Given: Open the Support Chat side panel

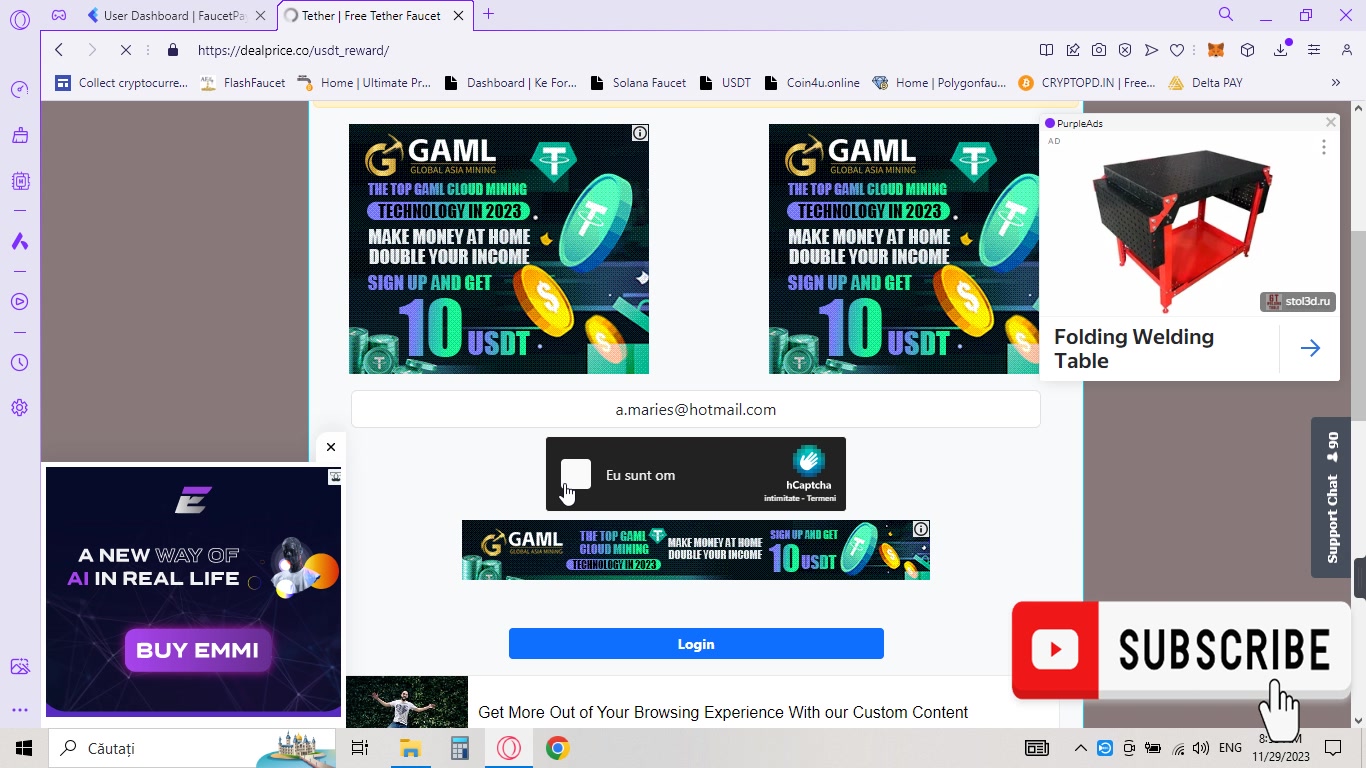Looking at the screenshot, I should 1331,497.
